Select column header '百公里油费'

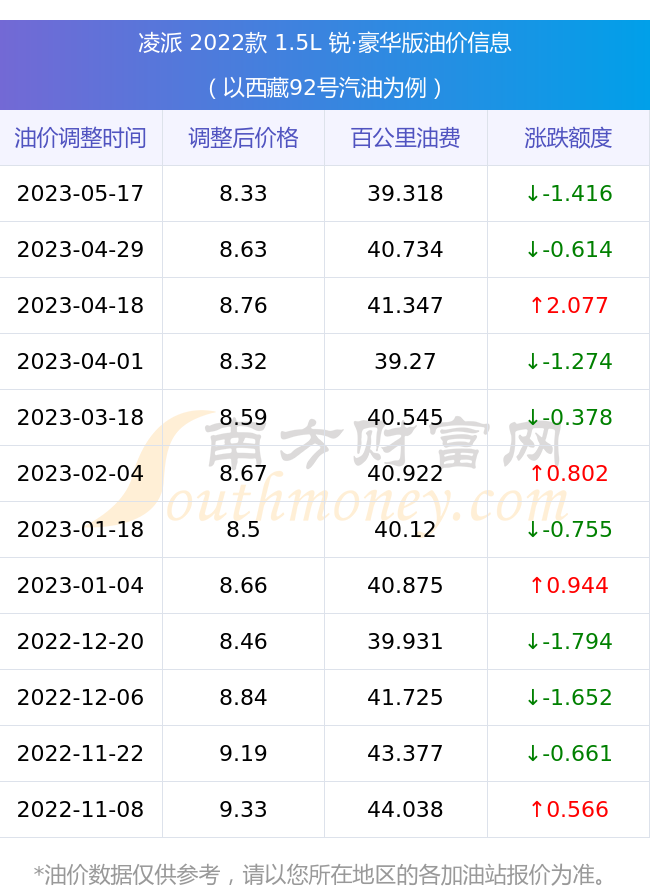[x=406, y=138]
